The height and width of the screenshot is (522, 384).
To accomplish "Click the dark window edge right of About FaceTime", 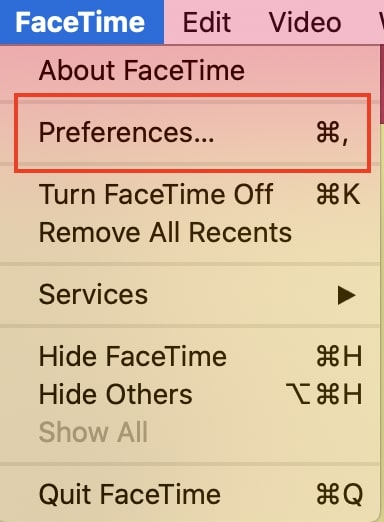I will tap(382, 84).
